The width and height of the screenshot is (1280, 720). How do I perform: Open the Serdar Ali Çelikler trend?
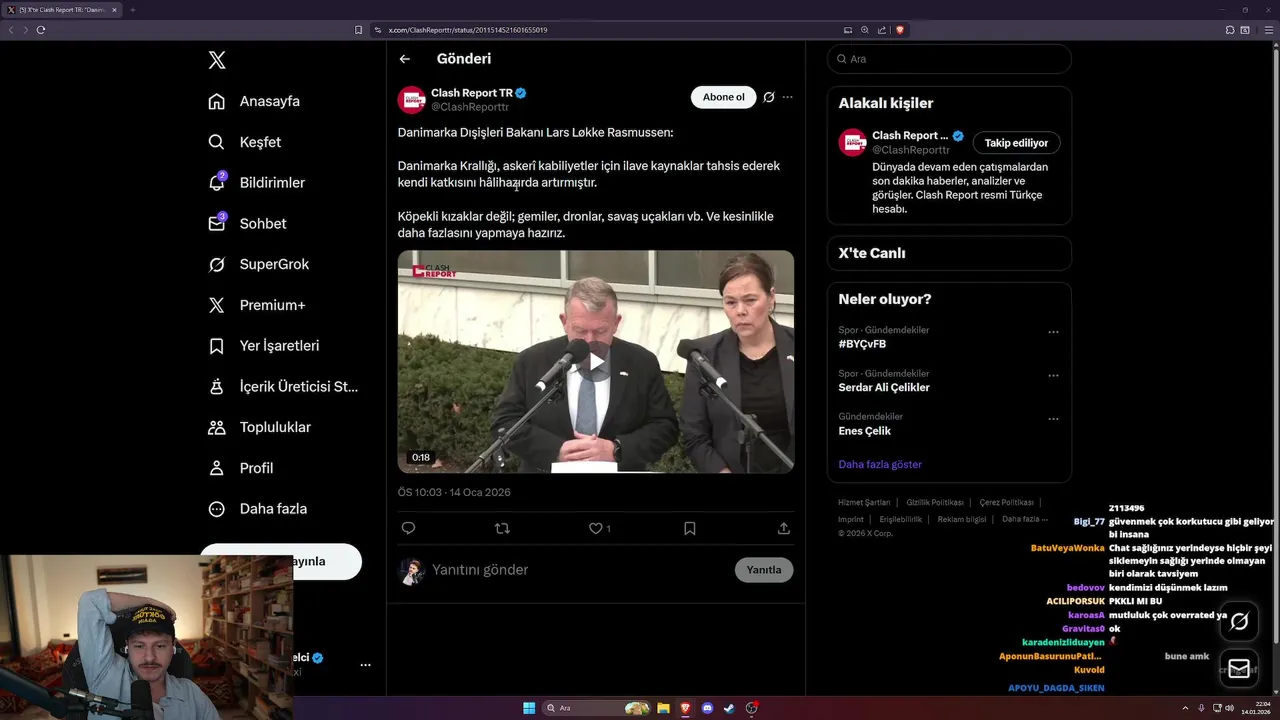coord(884,387)
